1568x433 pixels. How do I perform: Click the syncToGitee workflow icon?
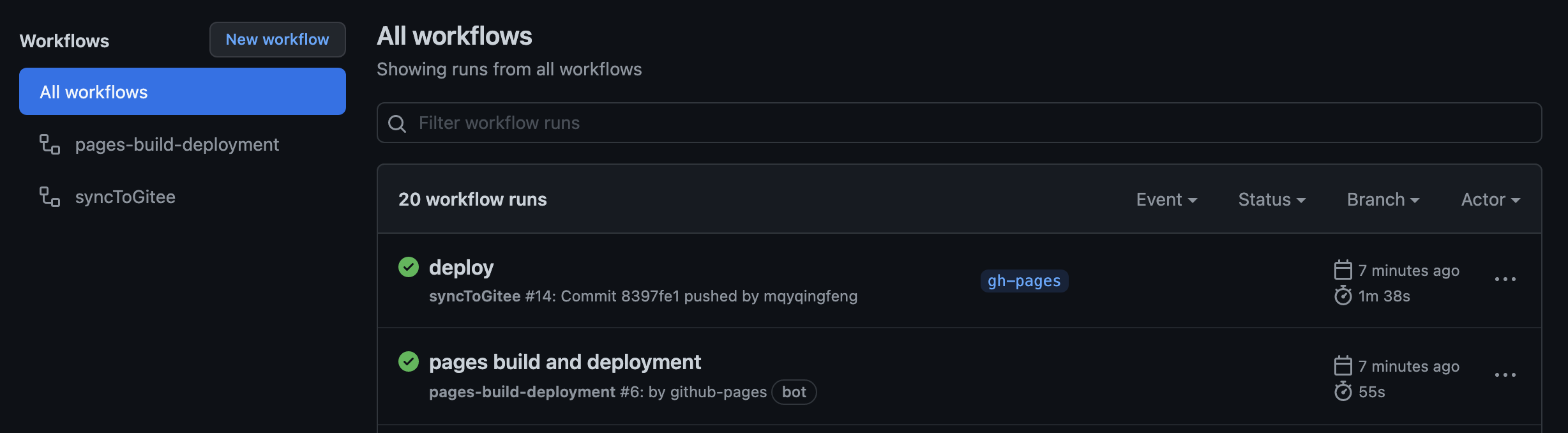50,197
